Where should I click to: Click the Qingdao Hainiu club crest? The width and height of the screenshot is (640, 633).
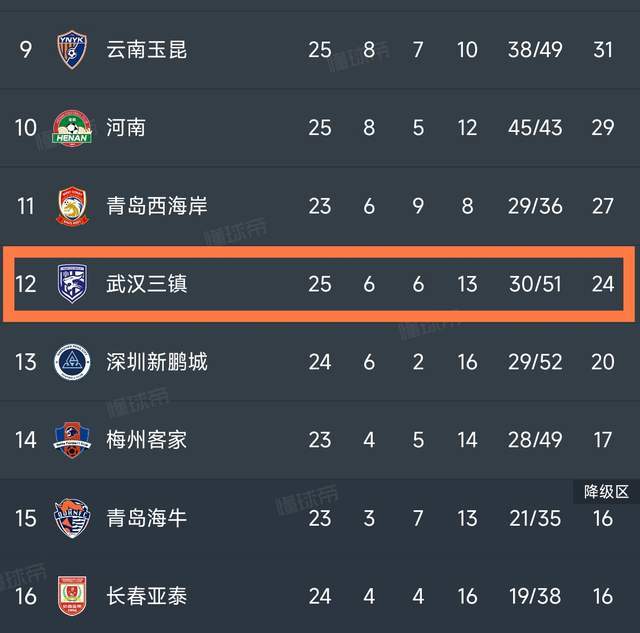73,517
